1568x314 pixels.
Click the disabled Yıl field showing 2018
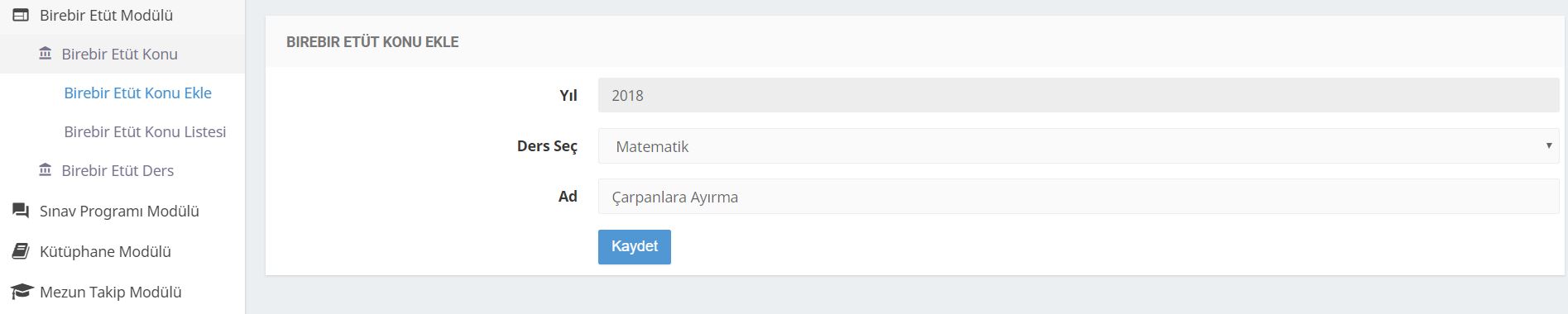(x=1078, y=95)
